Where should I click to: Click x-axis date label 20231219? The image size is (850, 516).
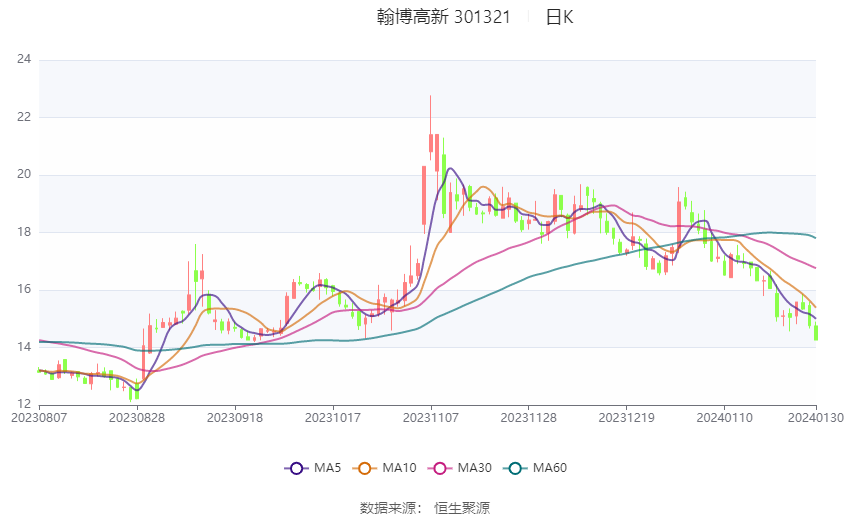(627, 418)
